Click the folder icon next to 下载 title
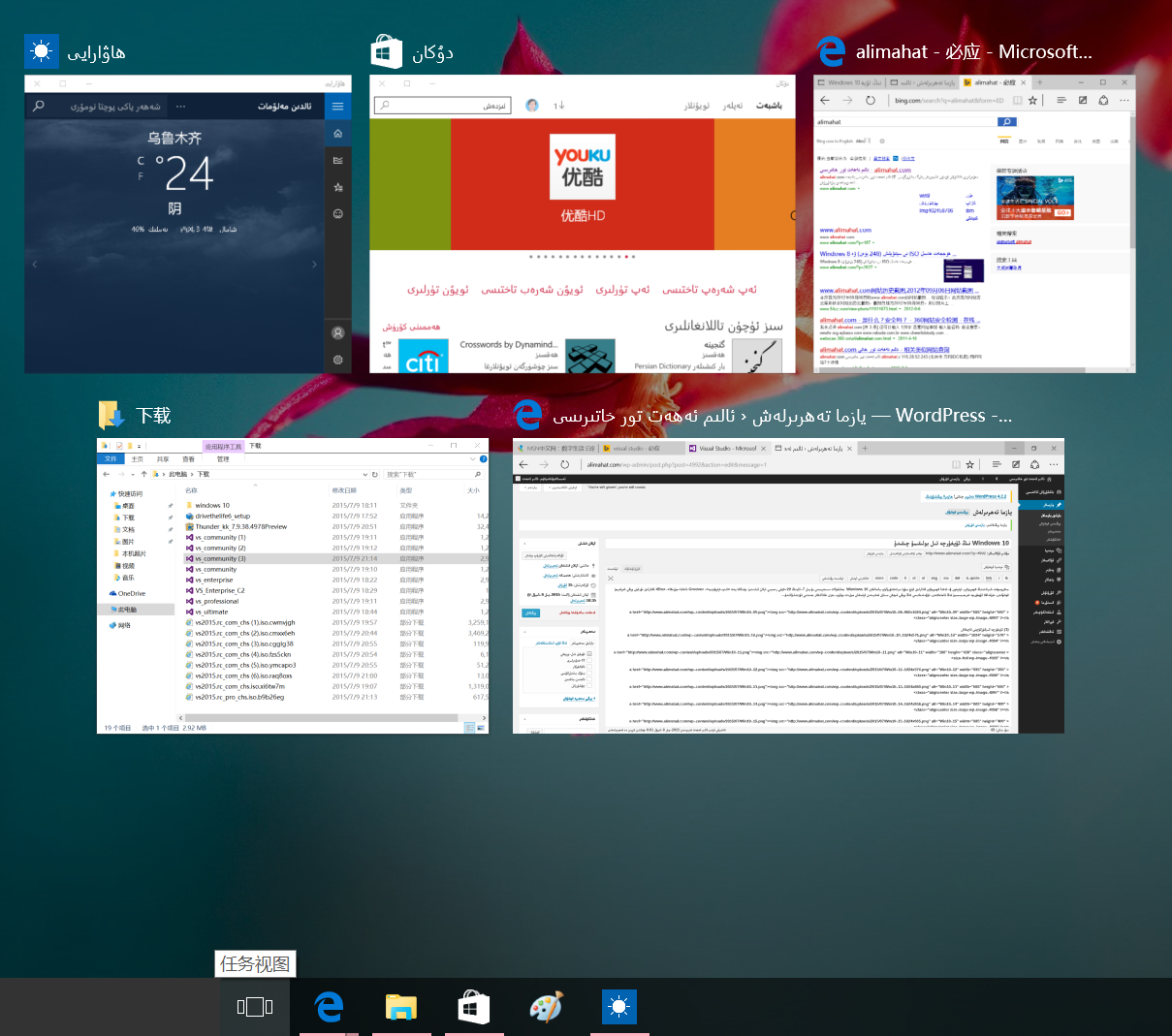 pyautogui.click(x=112, y=415)
